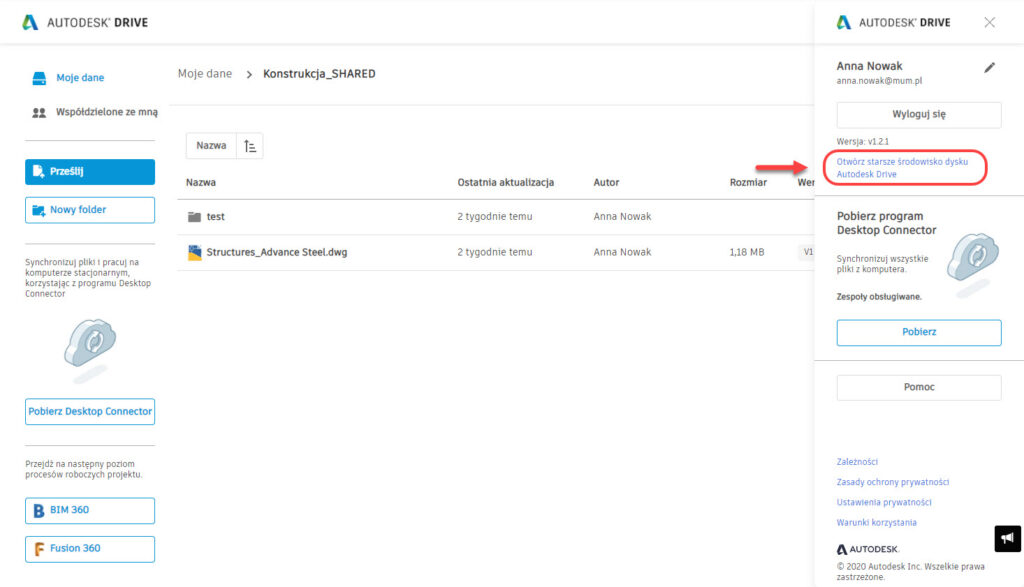Viewport: 1024px width, 587px height.
Task: Open the older Autodesk Drive environment link
Action: [x=901, y=167]
